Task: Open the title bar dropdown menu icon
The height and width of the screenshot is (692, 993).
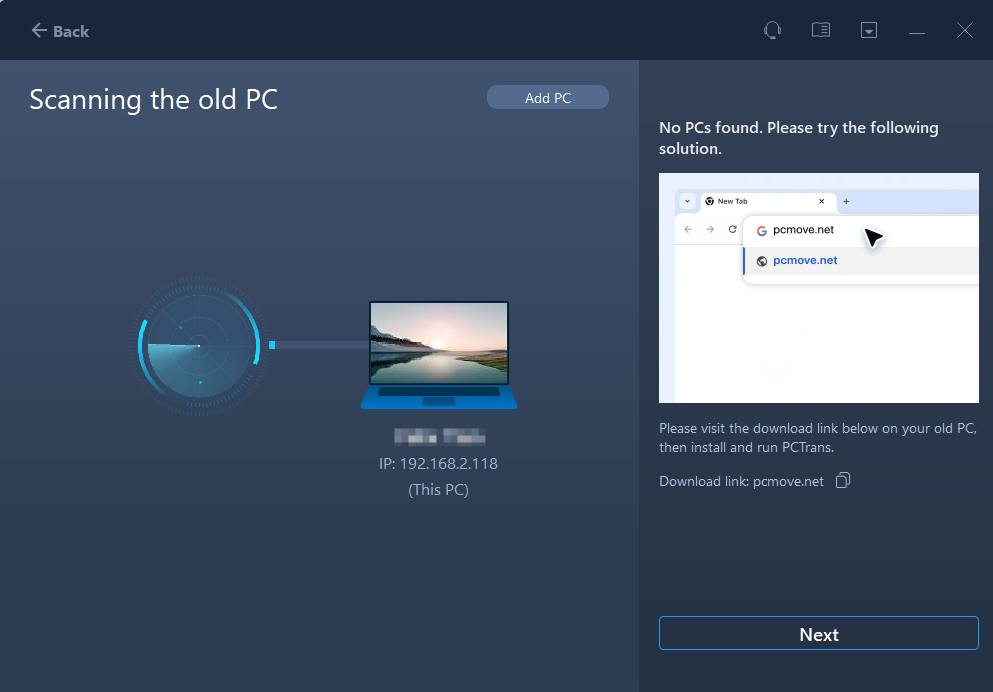Action: 869,30
